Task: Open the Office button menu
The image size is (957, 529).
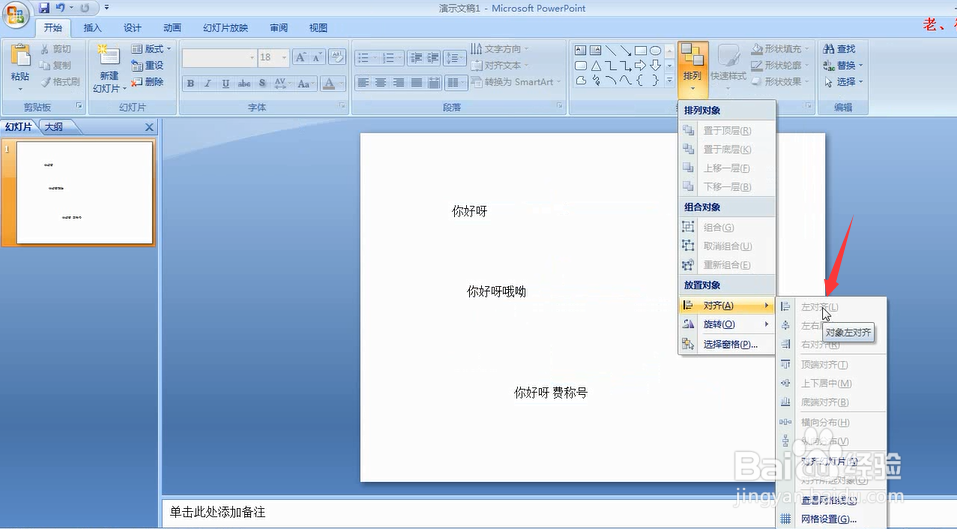Action: (x=15, y=14)
